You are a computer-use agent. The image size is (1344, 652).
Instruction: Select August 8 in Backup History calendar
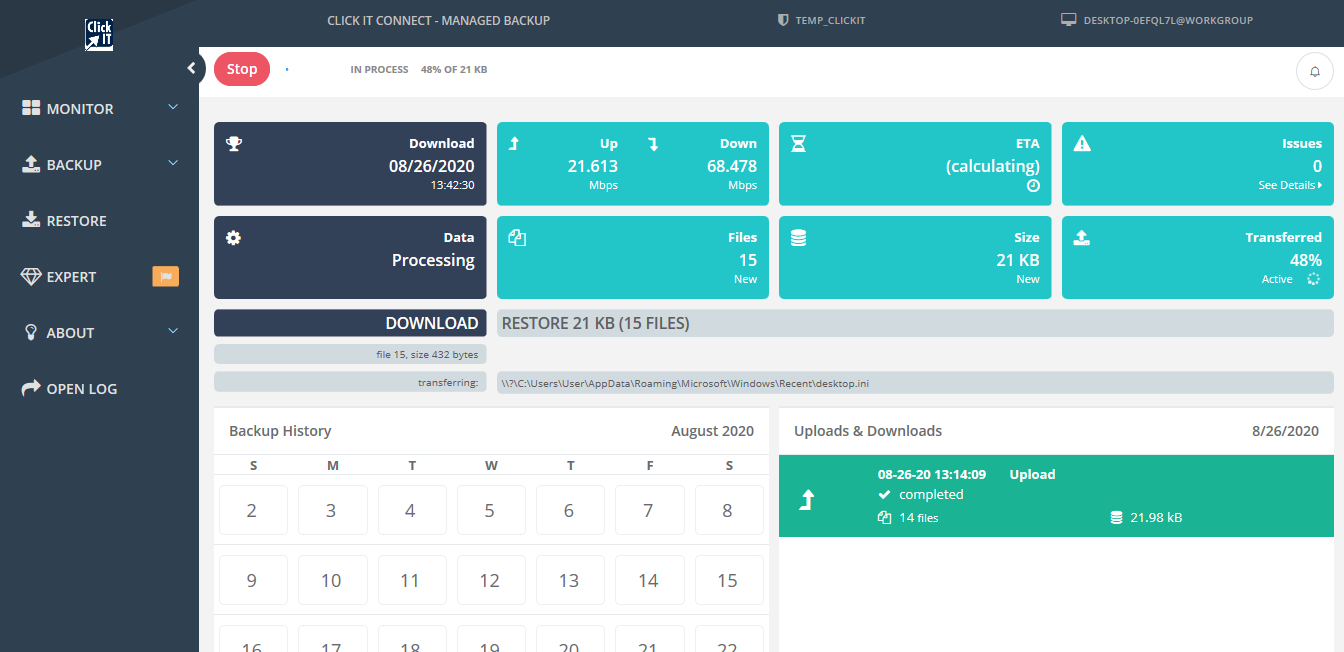pos(728,510)
